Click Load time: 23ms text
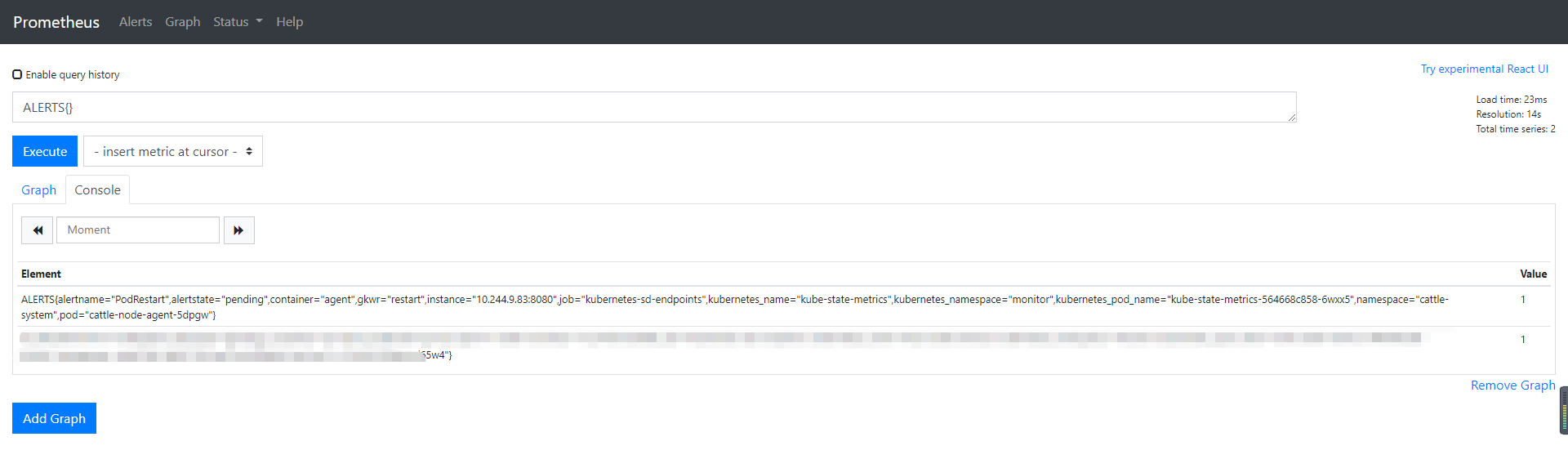The height and width of the screenshot is (468, 1568). (1511, 100)
